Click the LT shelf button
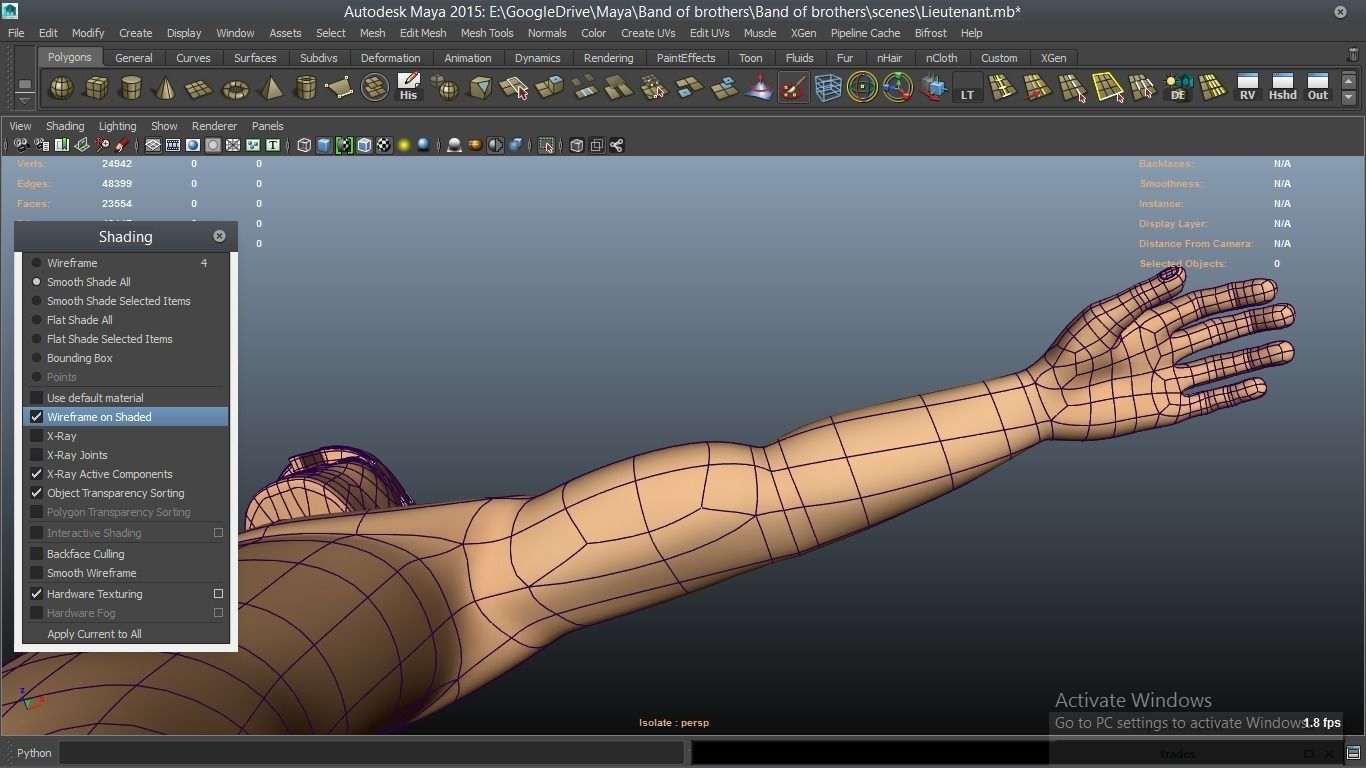Image resolution: width=1366 pixels, height=768 pixels. pos(967,89)
